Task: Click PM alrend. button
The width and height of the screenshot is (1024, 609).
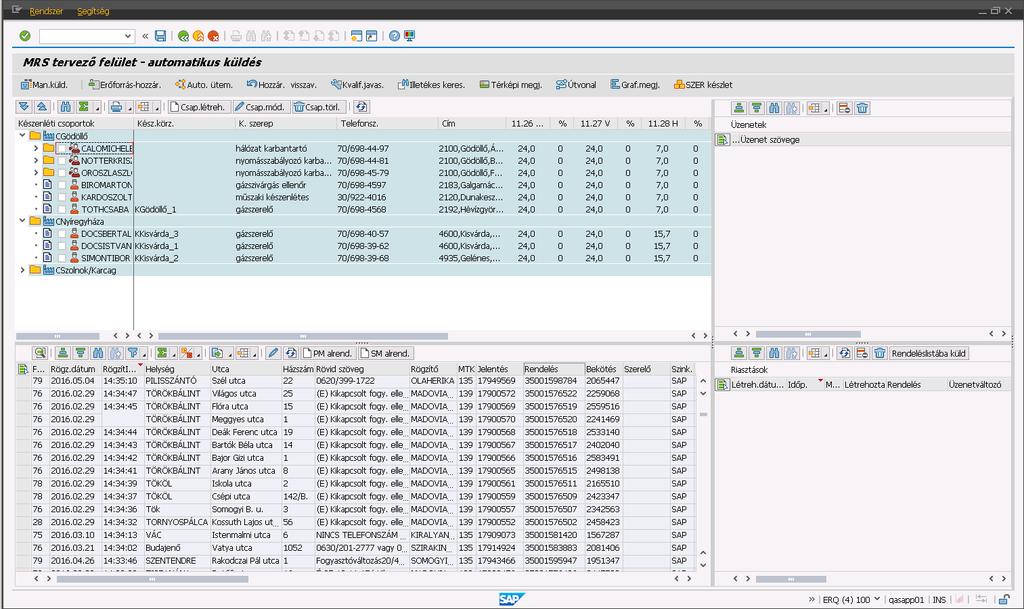Action: tap(328, 353)
